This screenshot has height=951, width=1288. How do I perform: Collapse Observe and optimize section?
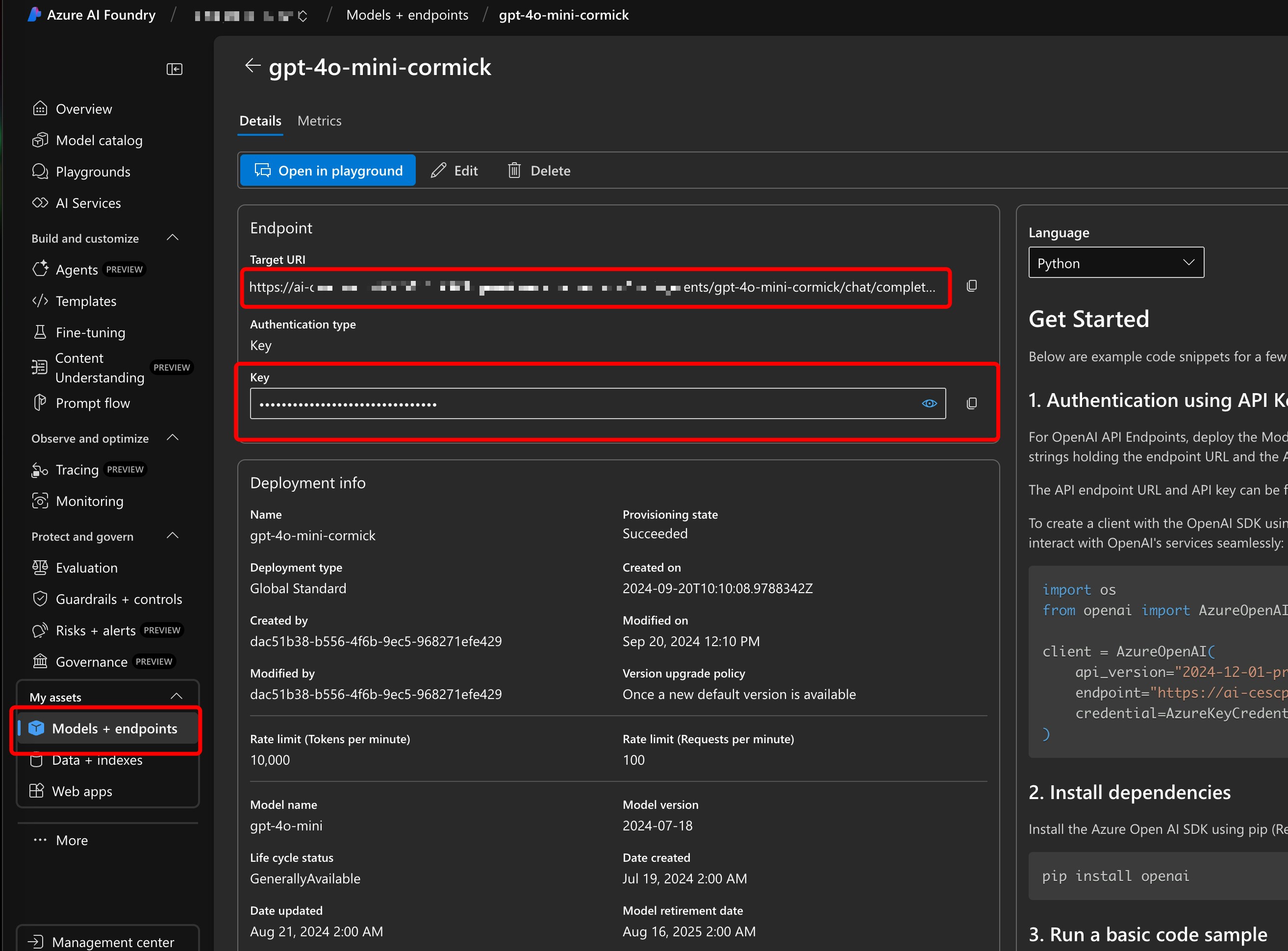172,438
